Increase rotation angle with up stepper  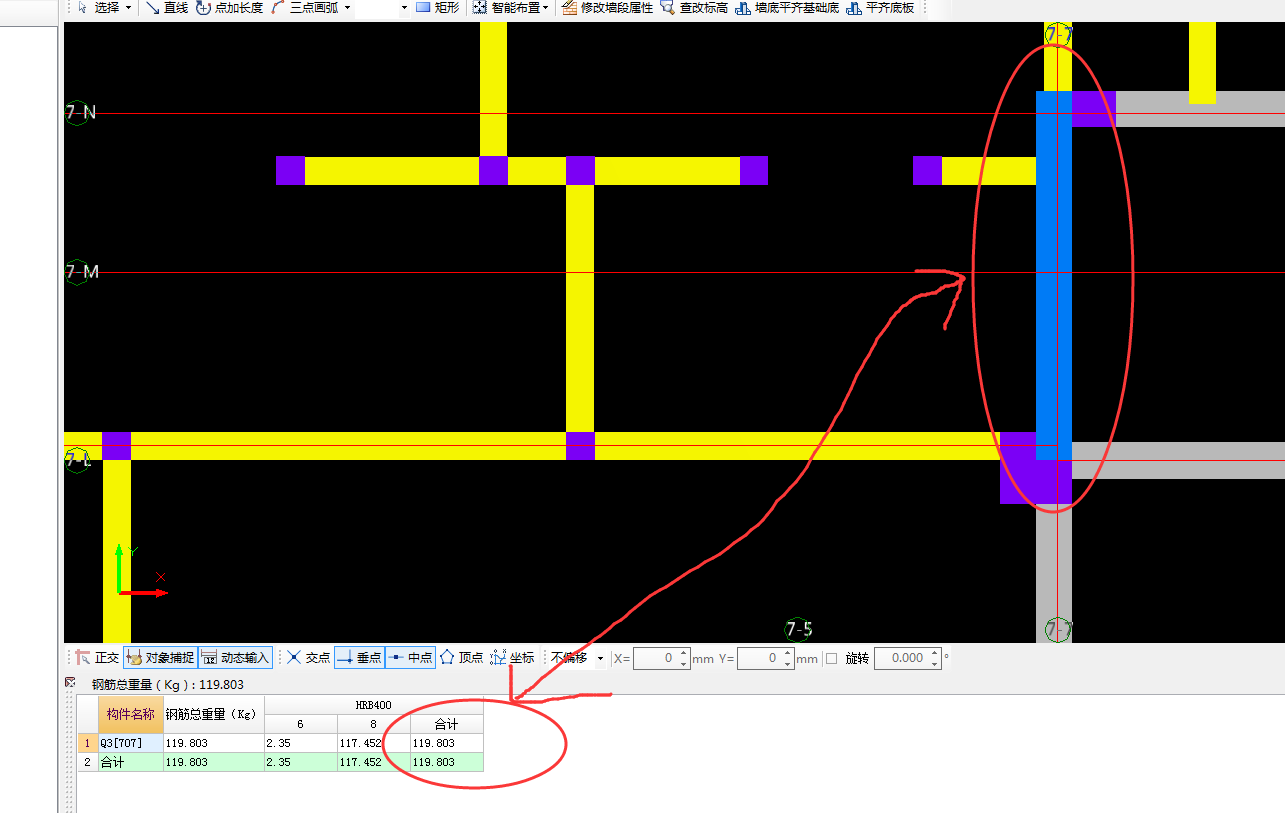pos(935,653)
